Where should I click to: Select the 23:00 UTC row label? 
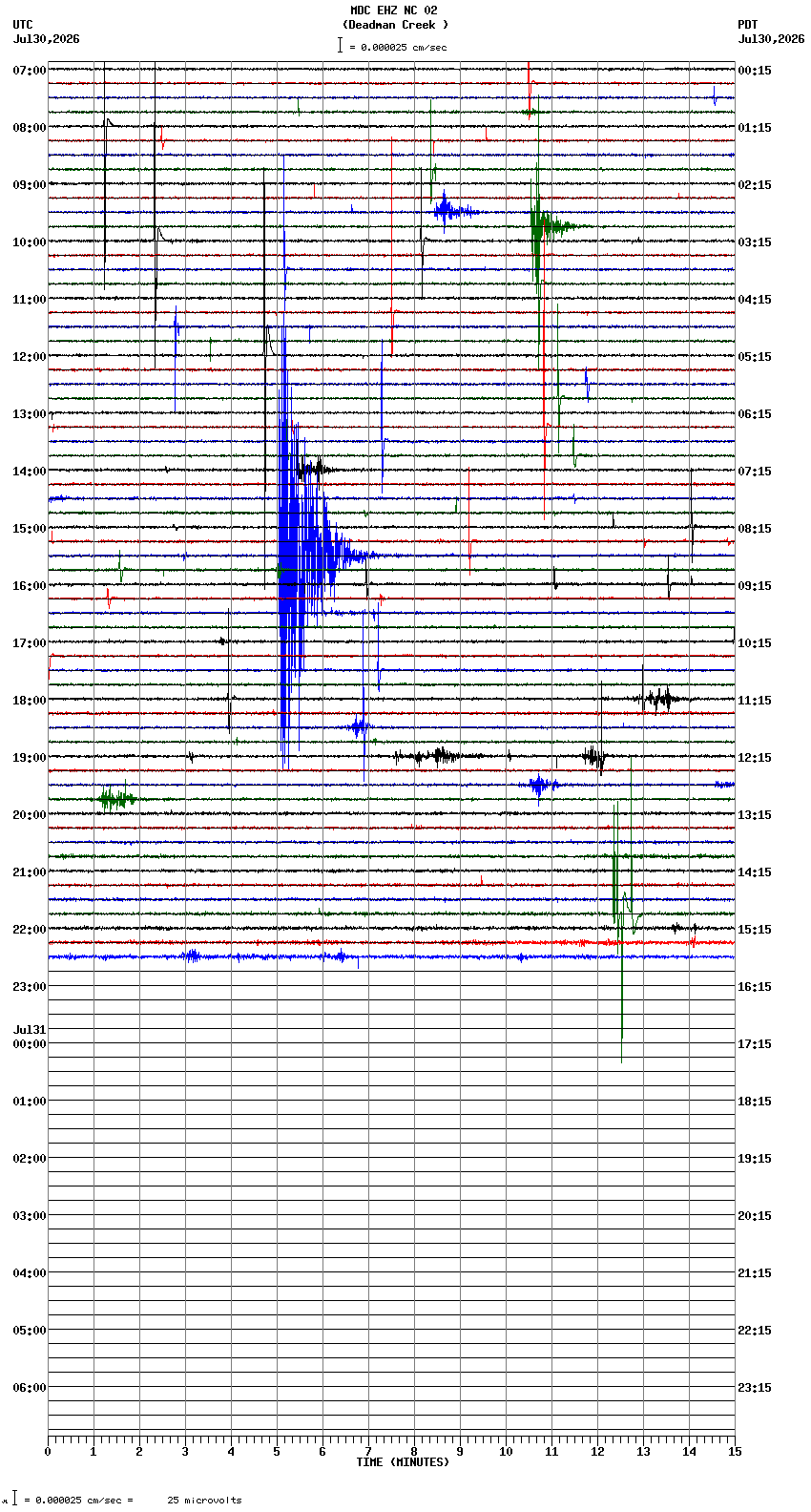(30, 987)
